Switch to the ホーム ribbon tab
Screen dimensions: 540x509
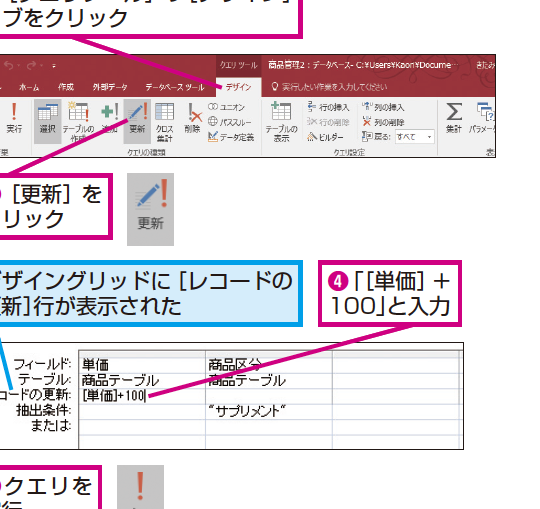coord(29,87)
